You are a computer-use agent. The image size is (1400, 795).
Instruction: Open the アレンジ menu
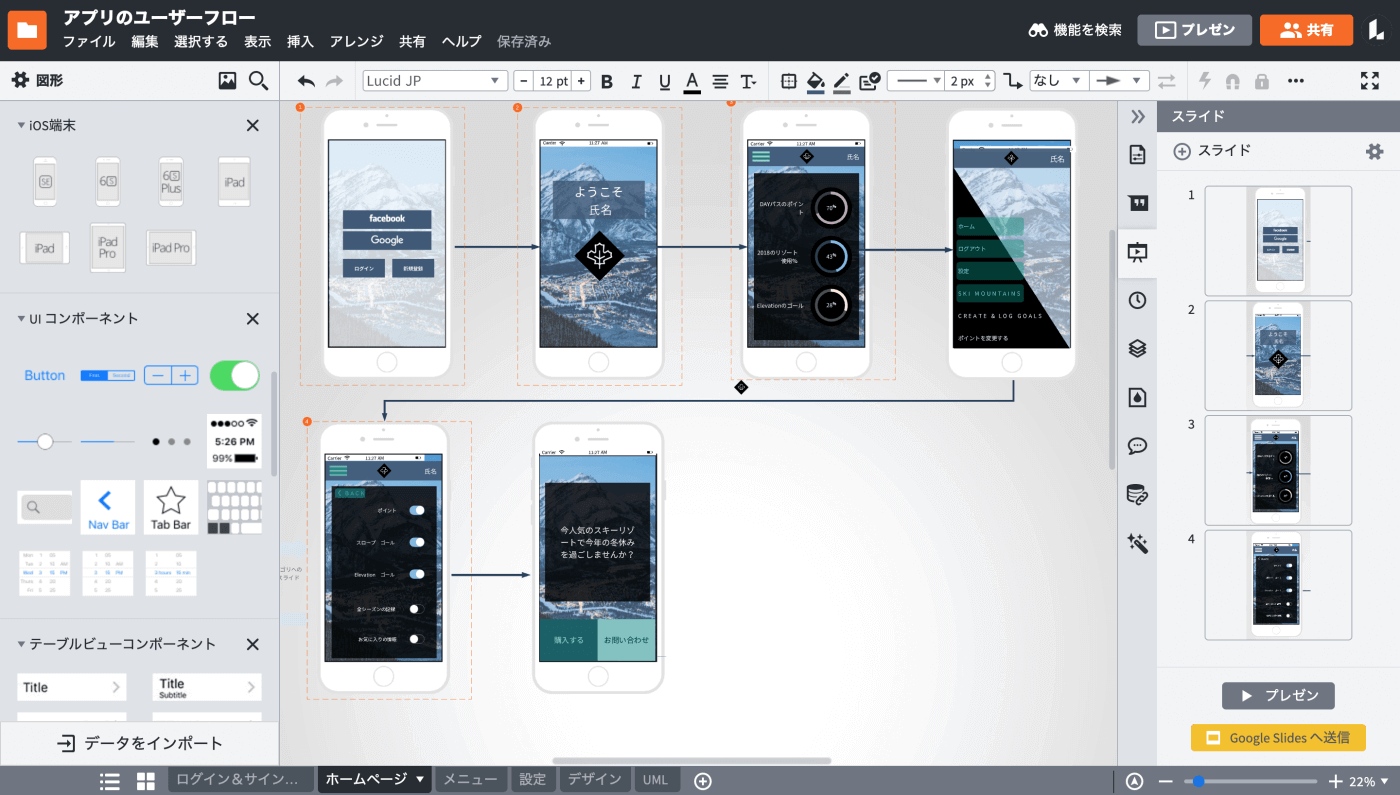(356, 41)
